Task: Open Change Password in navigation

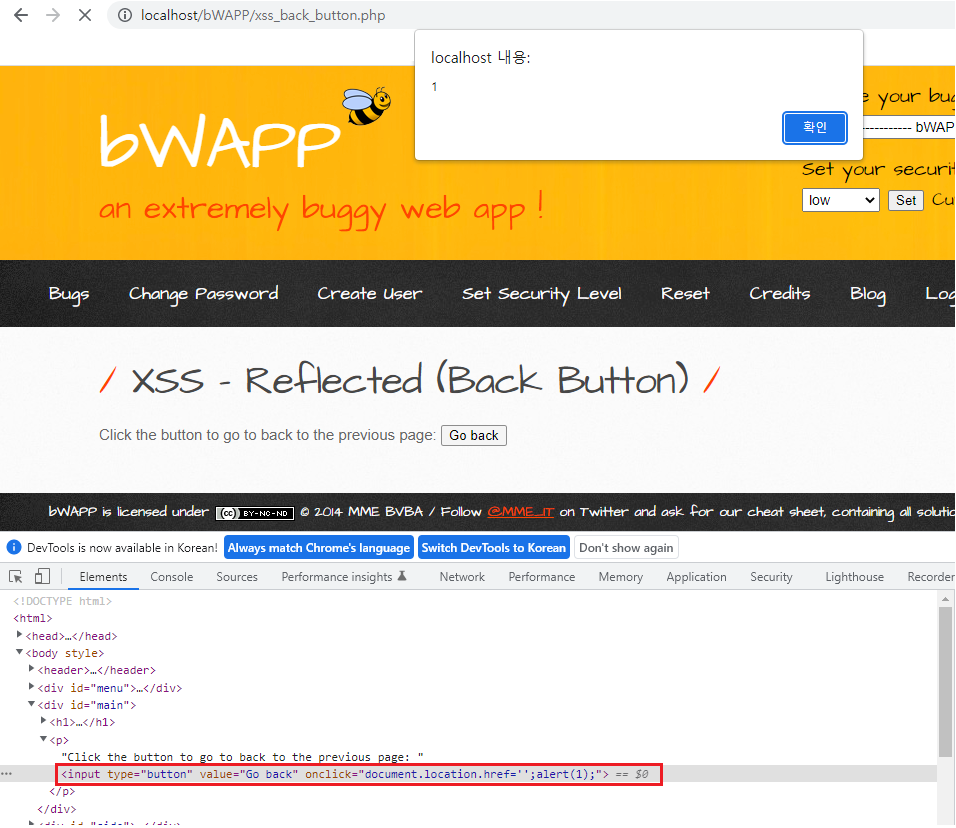Action: click(204, 294)
